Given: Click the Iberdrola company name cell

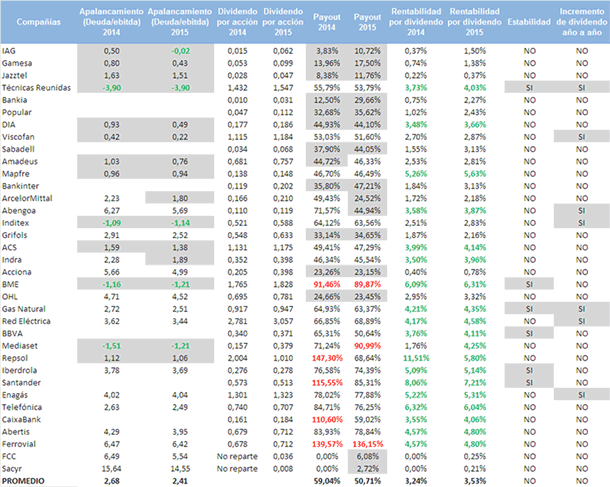Looking at the screenshot, I should click(x=19, y=370).
